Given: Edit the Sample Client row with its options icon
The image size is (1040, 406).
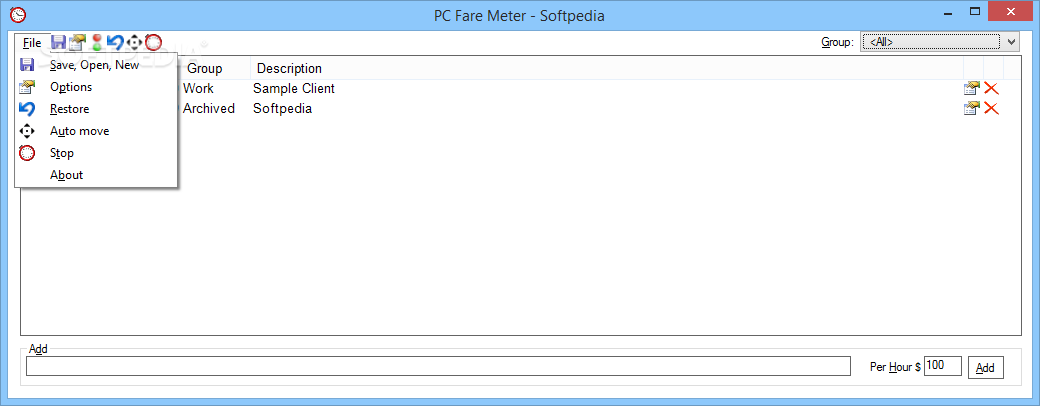Looking at the screenshot, I should point(972,89).
